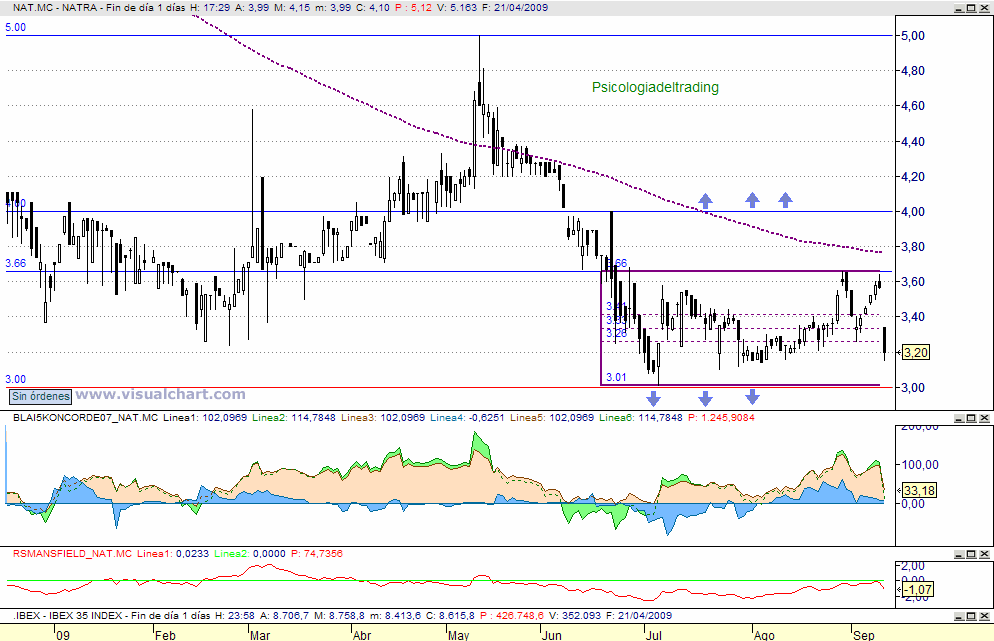Screen dimensions: 994x641
Task: Click the IBEX closing value C: 8.615,8
Action: [449, 616]
